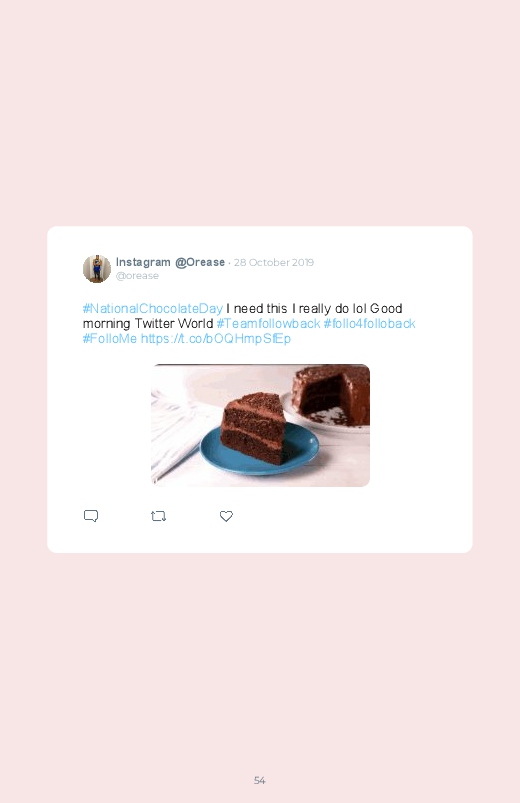Select the #follo4folloback hashtag
This screenshot has height=803, width=520.
[x=369, y=324]
